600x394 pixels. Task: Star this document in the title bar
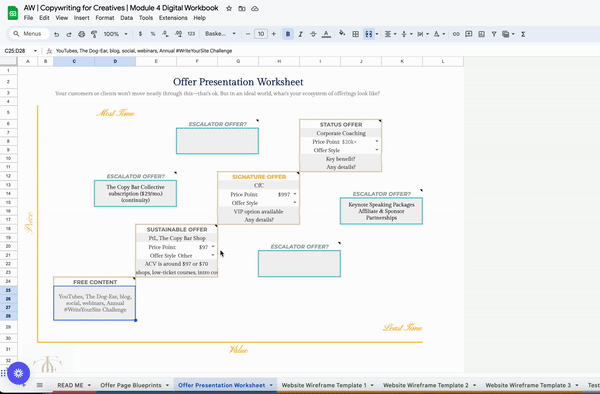click(229, 8)
